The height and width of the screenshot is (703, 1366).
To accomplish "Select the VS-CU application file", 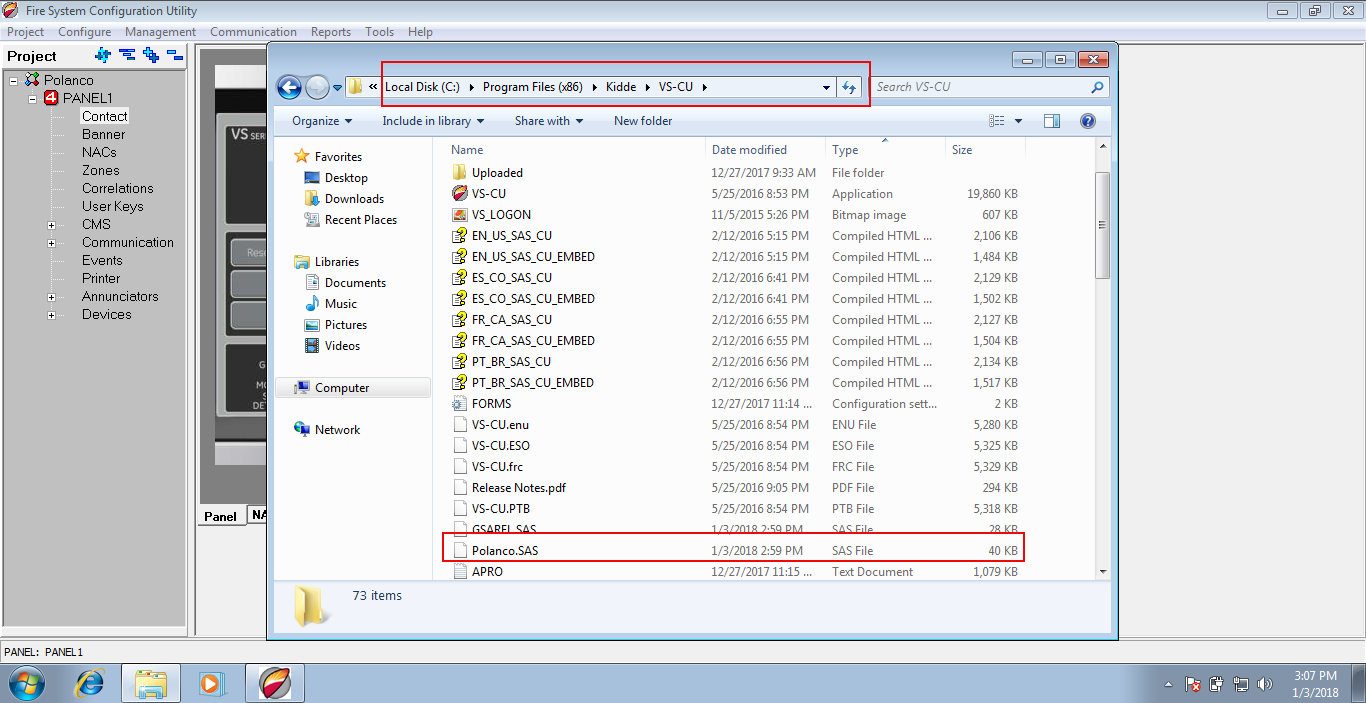I will coord(489,194).
